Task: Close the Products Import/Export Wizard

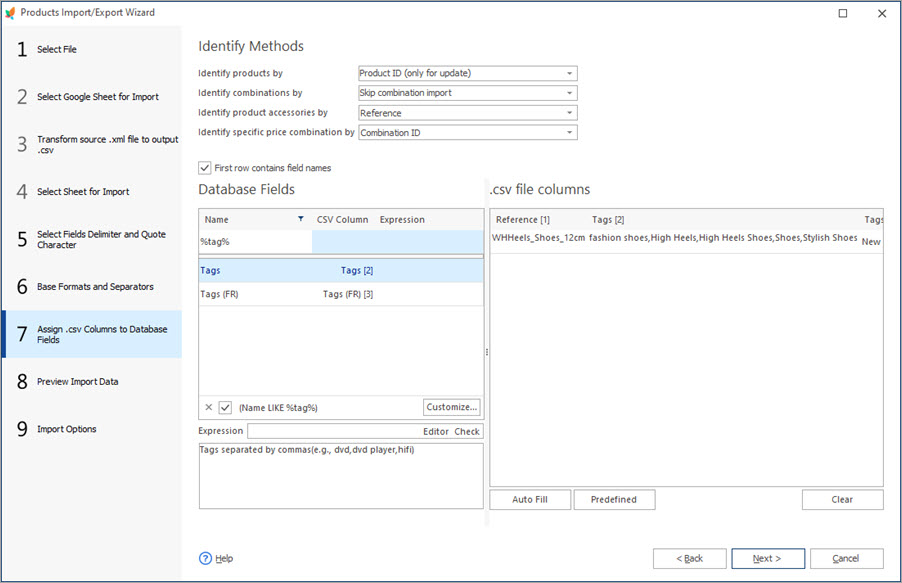Action: 882,13
